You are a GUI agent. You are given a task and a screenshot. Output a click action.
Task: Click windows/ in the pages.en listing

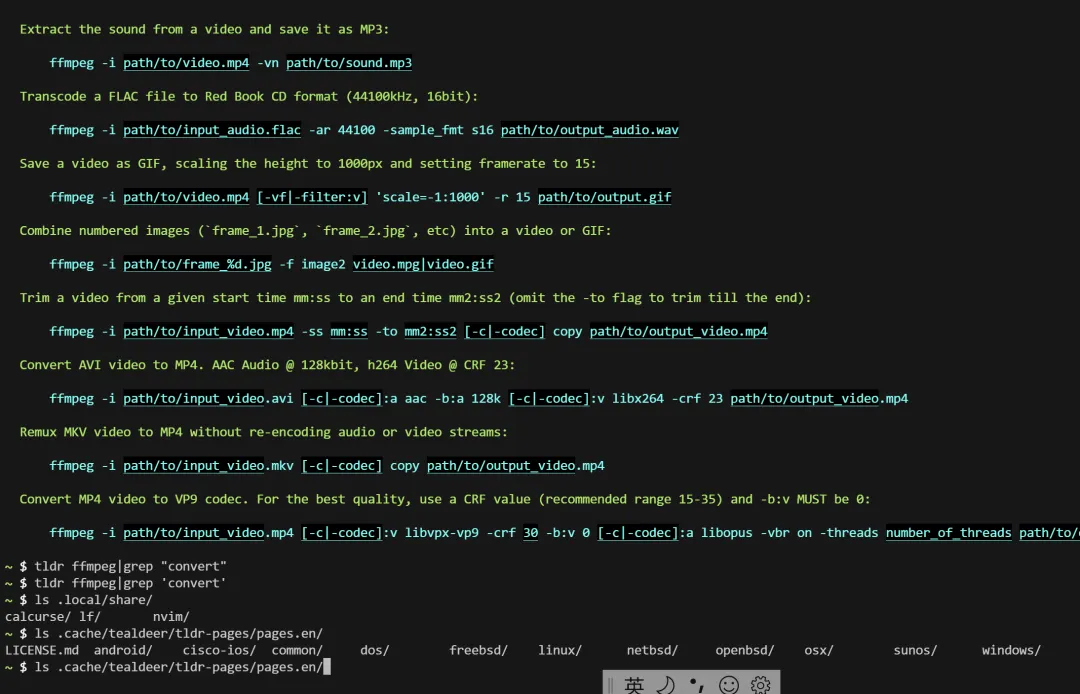click(1011, 650)
